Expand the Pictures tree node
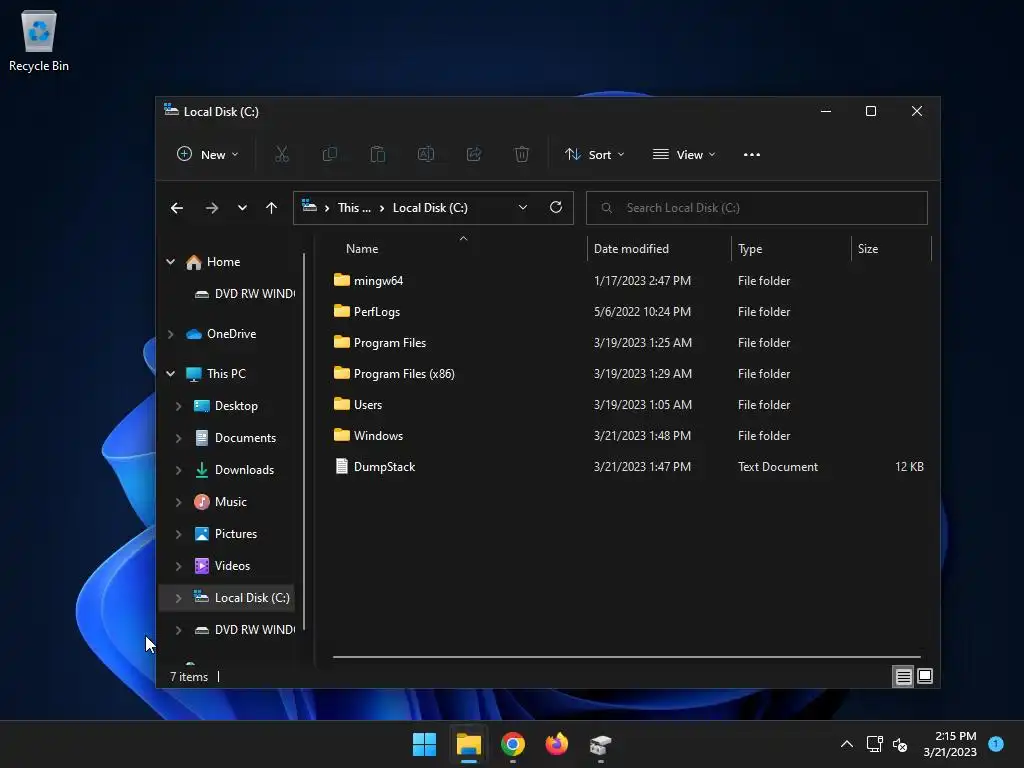 178,534
